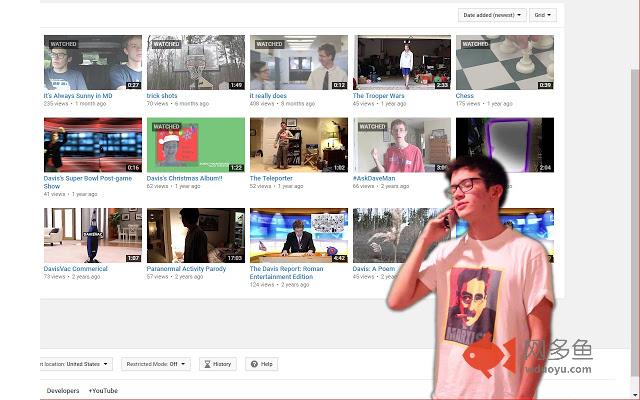Click the 1:22 duration badge
This screenshot has width=640, height=400.
tap(236, 167)
